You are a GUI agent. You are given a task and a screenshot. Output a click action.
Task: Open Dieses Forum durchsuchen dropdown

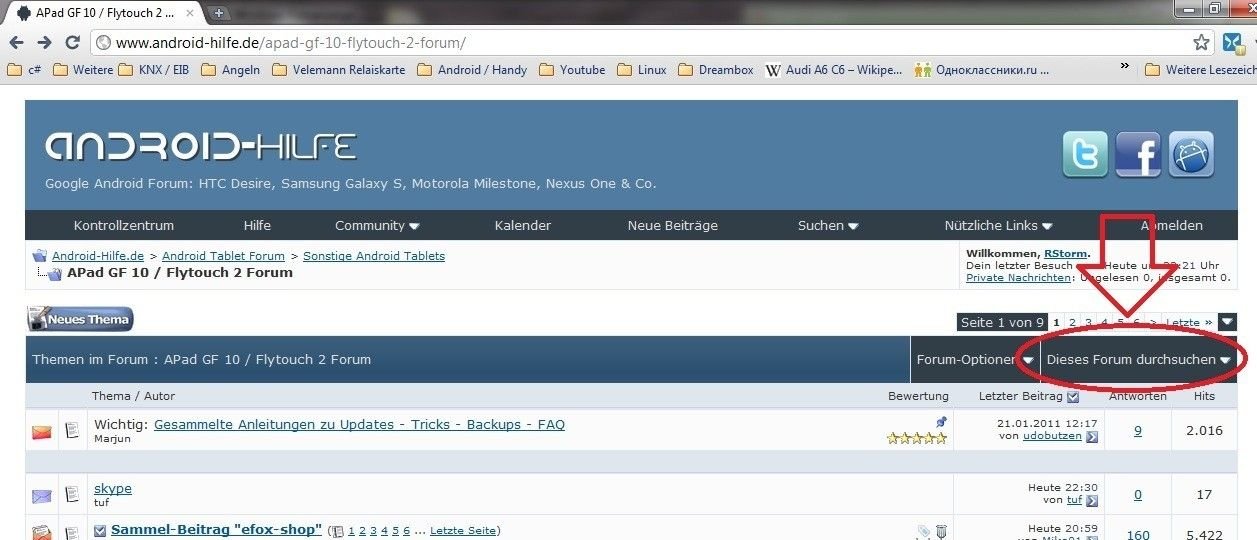pos(1138,359)
